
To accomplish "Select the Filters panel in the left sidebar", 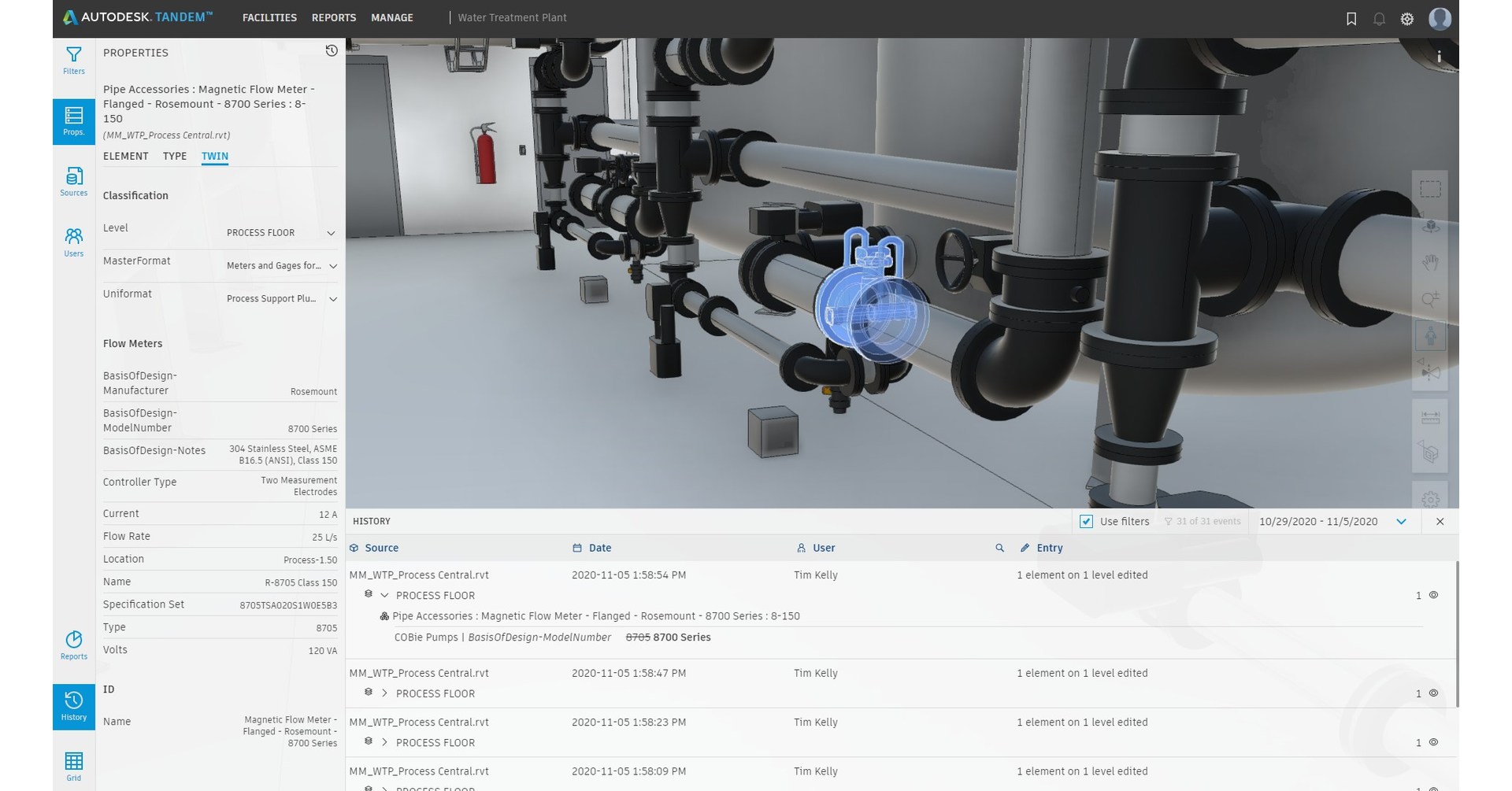I will (x=73, y=60).
